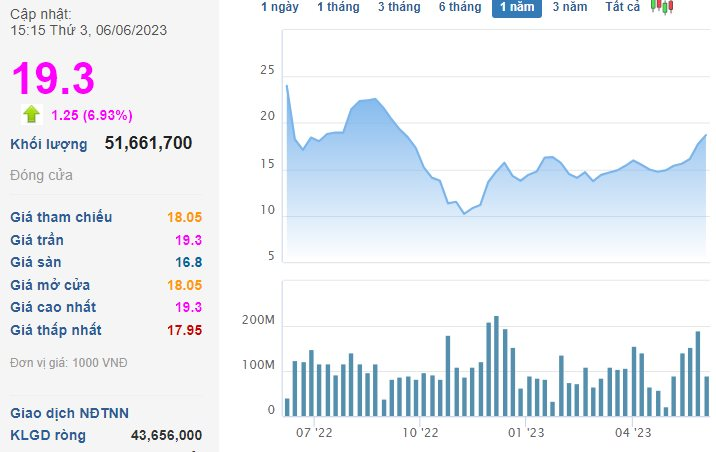Image resolution: width=716 pixels, height=452 pixels.
Task: Click the green up-arrow price change icon
Action: 32,115
